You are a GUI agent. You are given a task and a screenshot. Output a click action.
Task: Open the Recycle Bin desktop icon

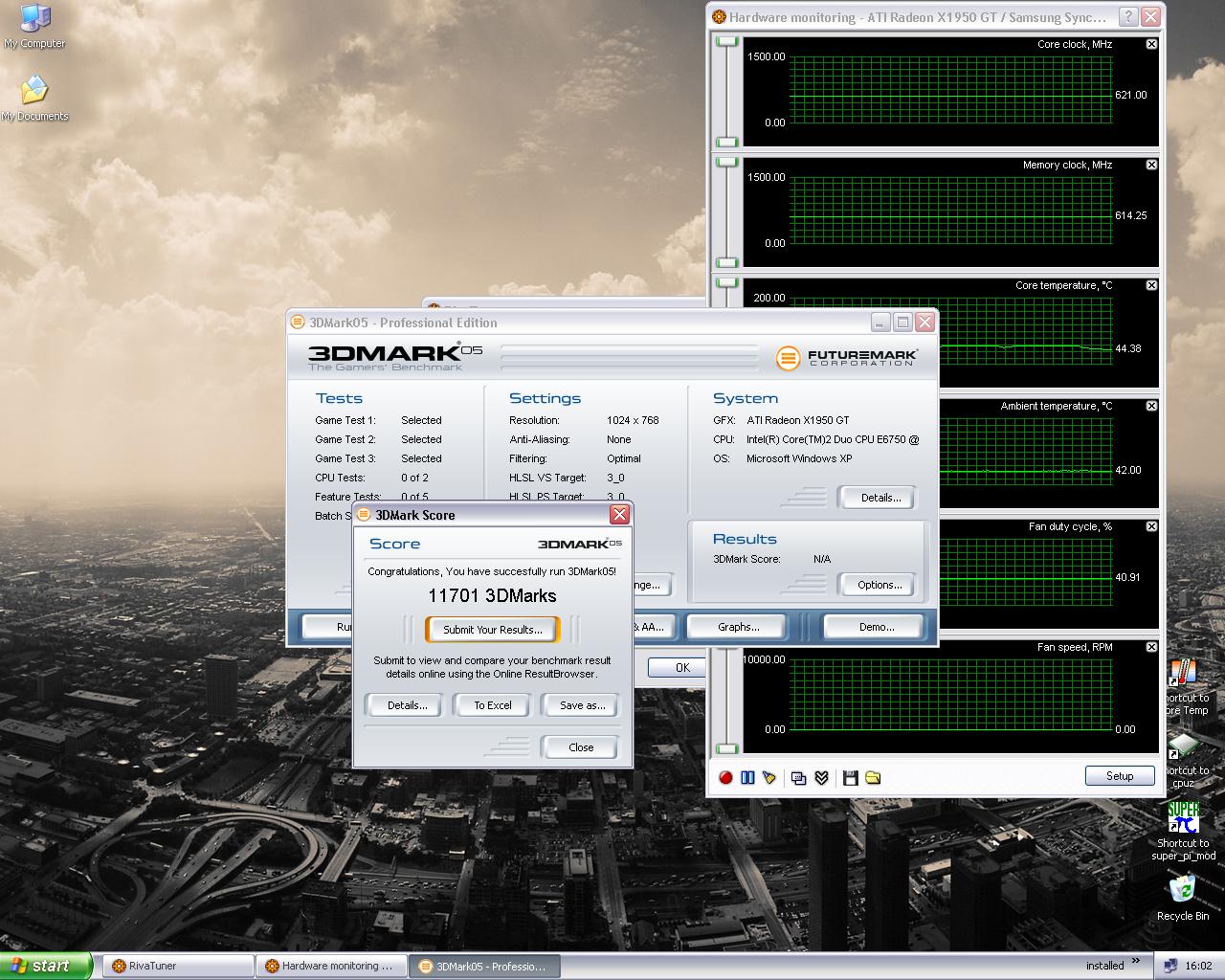point(1183,899)
